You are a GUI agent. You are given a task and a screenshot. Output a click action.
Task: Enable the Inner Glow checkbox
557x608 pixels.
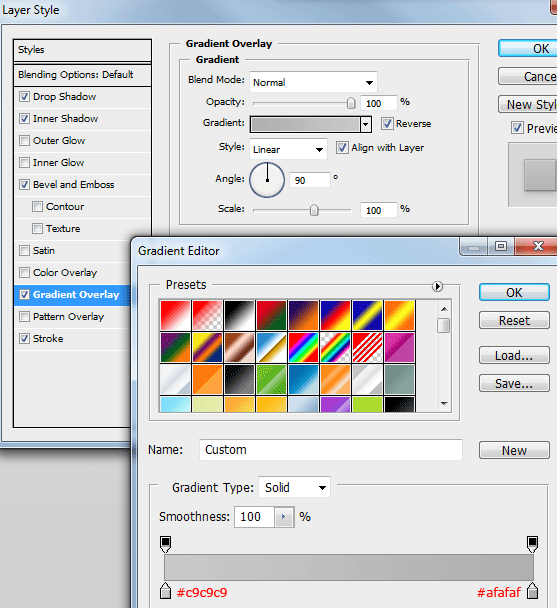24,162
